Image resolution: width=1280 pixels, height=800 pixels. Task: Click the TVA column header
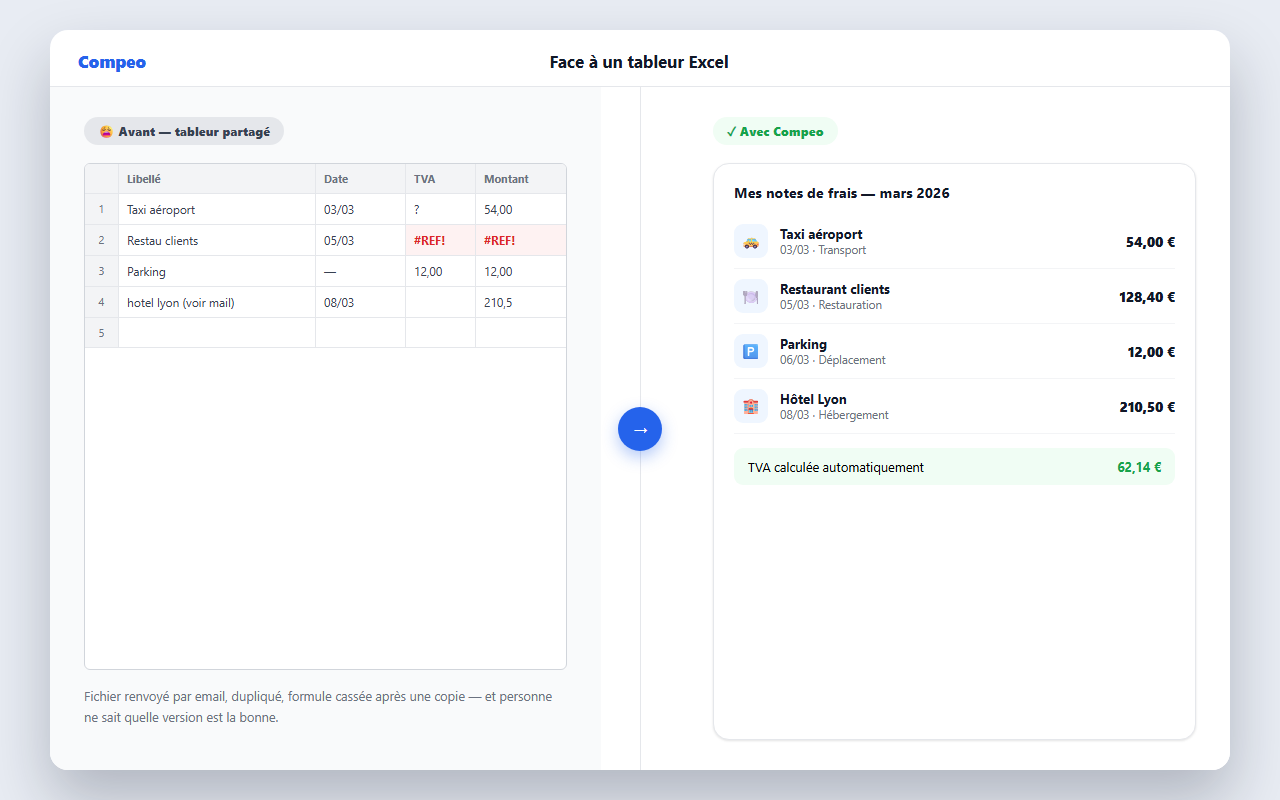coord(441,179)
